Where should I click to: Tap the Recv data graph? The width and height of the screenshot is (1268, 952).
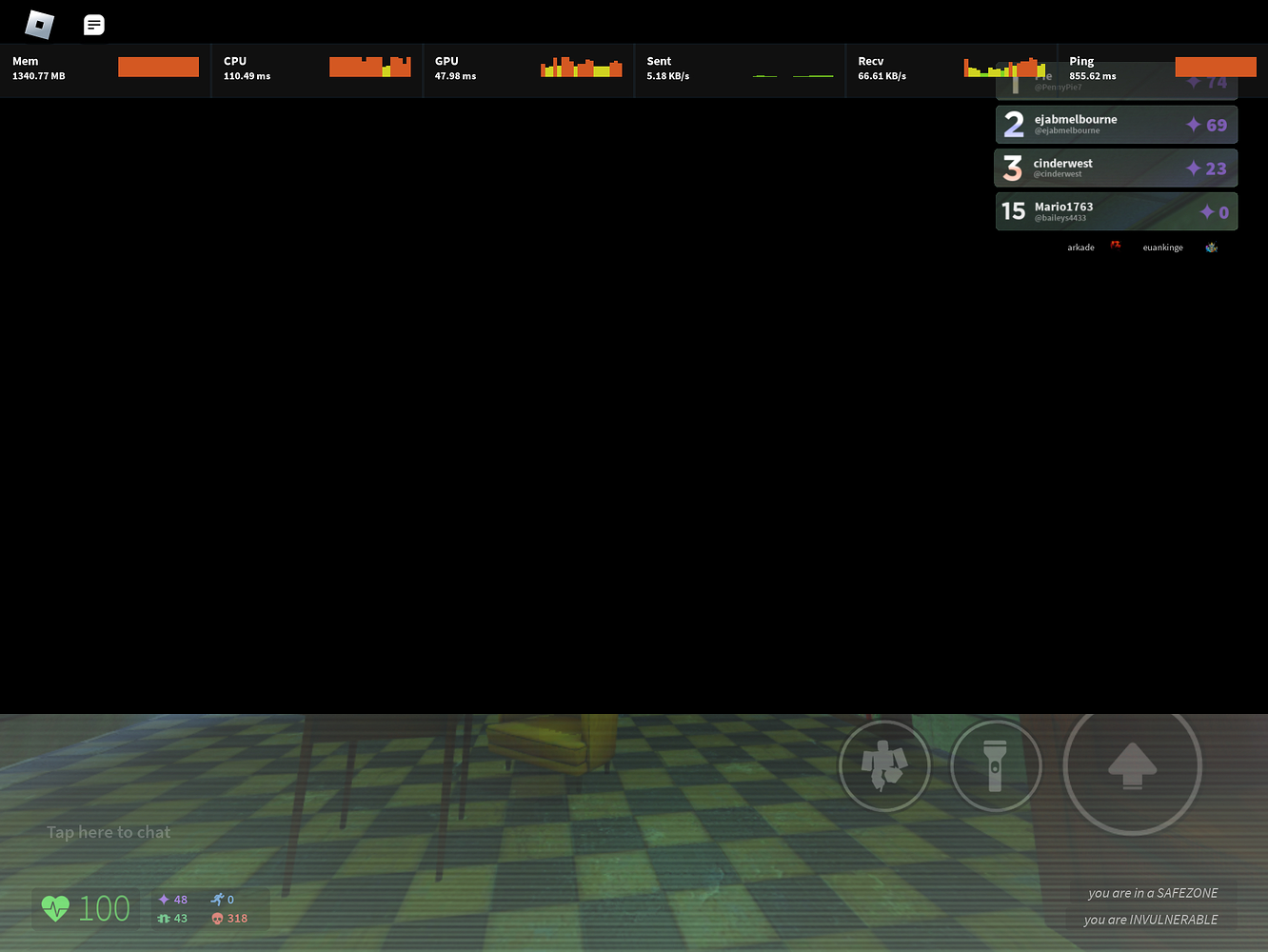(1004, 67)
